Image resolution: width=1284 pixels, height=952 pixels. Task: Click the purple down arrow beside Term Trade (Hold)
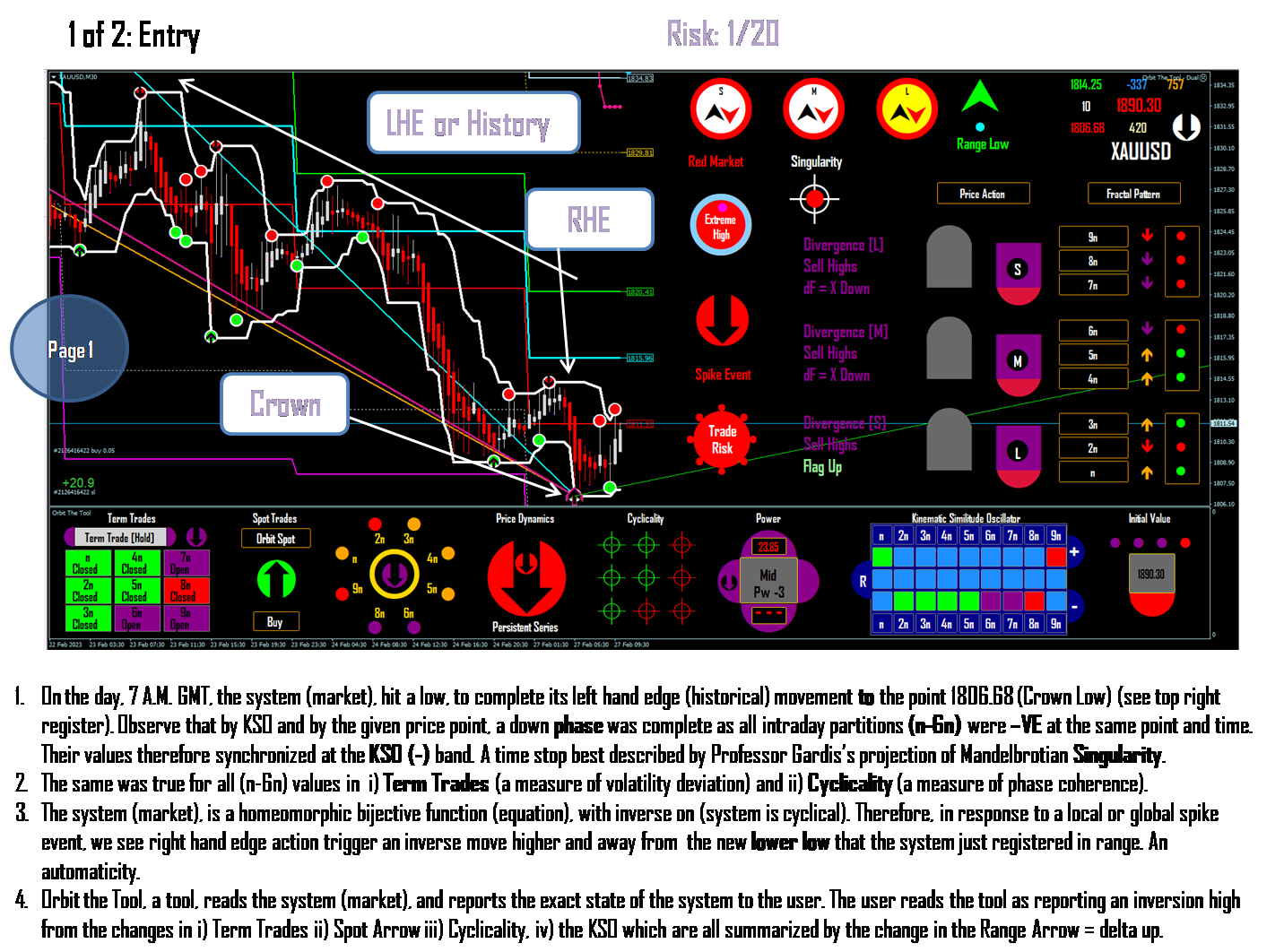click(x=196, y=537)
